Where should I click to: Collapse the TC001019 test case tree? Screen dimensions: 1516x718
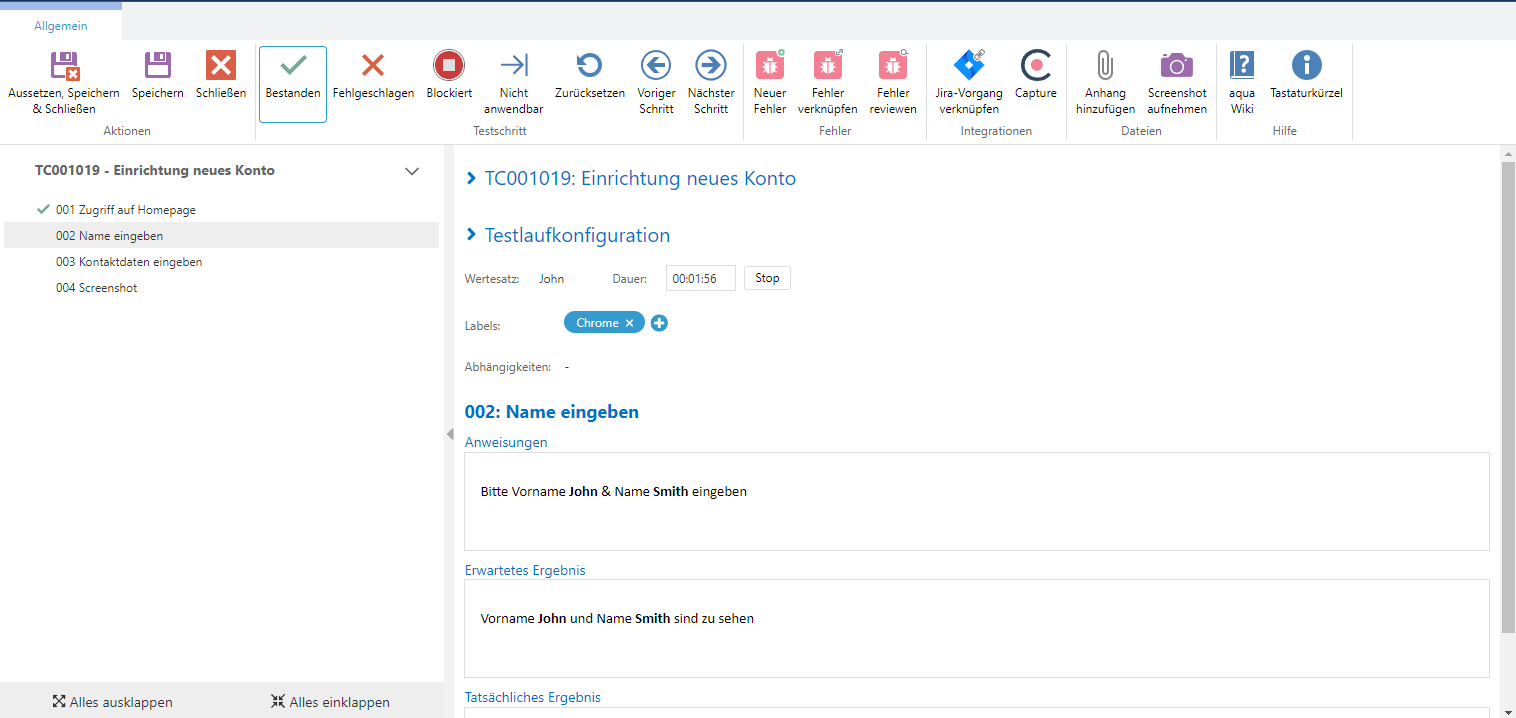412,171
